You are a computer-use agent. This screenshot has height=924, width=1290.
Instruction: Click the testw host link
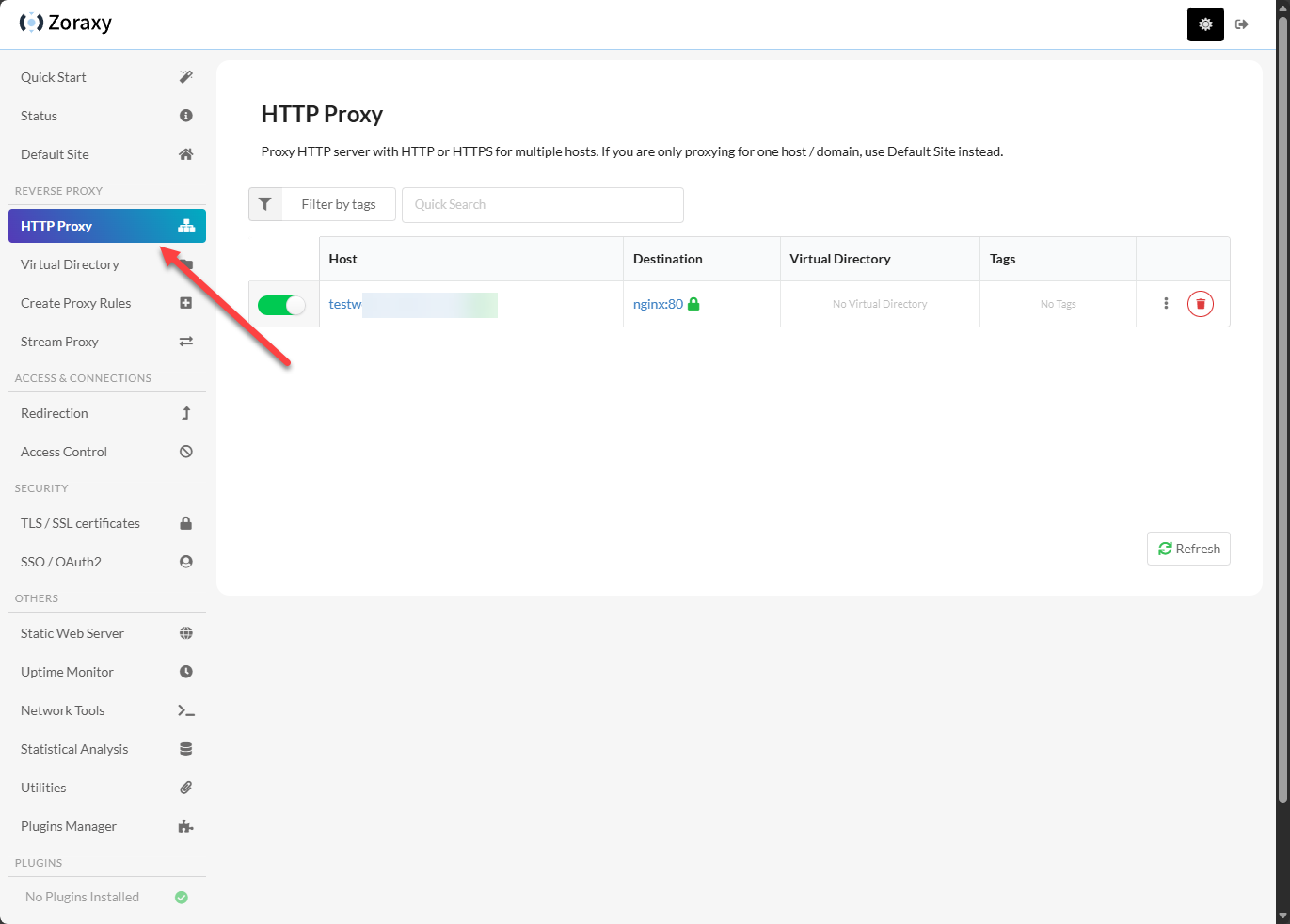coord(345,304)
